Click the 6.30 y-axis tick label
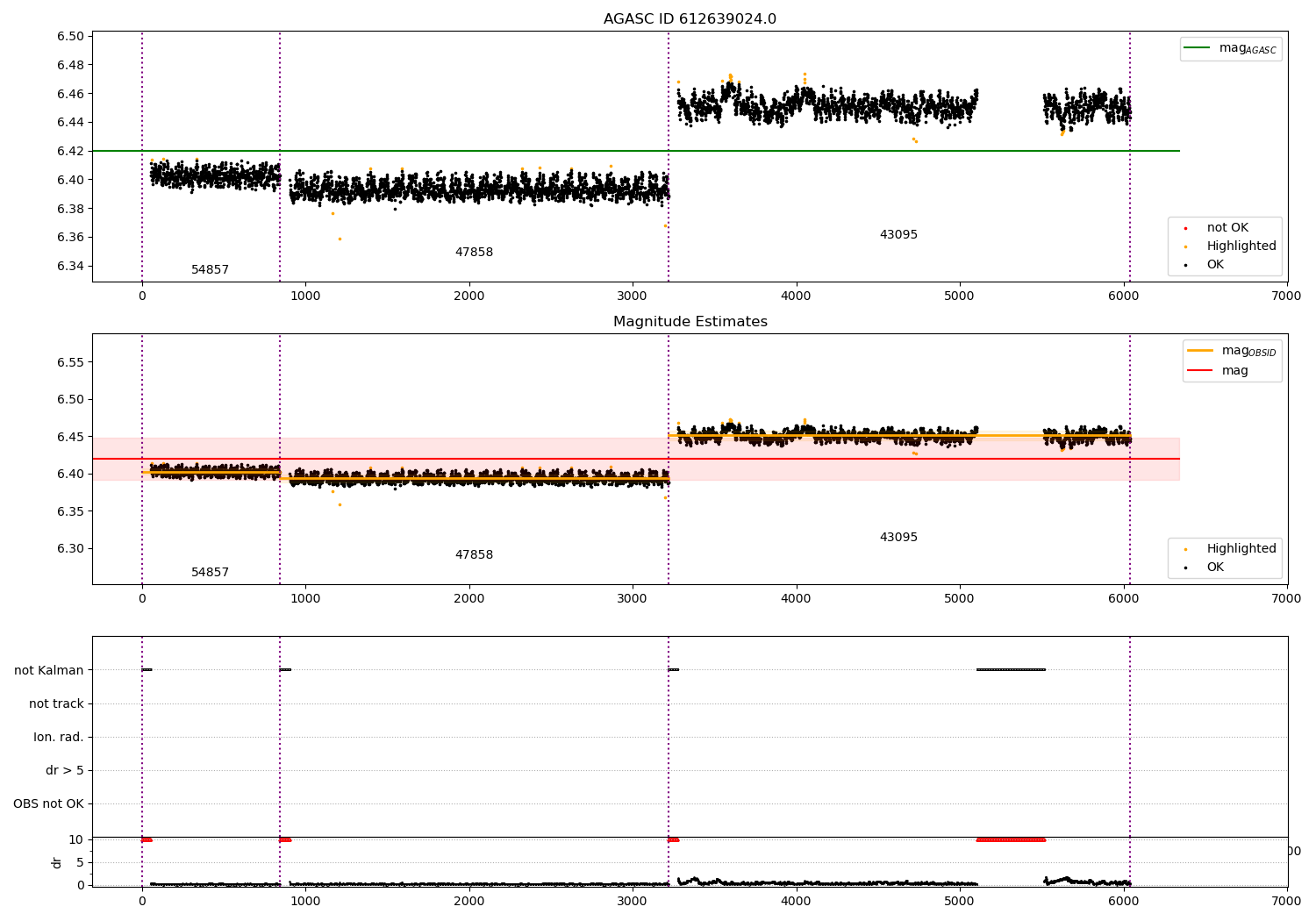 click(x=69, y=549)
